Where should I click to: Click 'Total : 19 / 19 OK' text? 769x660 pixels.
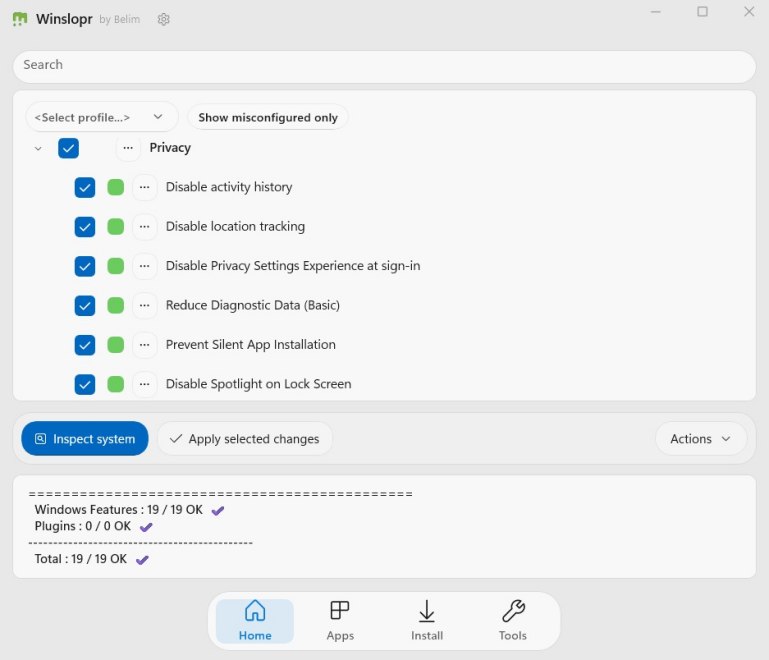coord(80,559)
